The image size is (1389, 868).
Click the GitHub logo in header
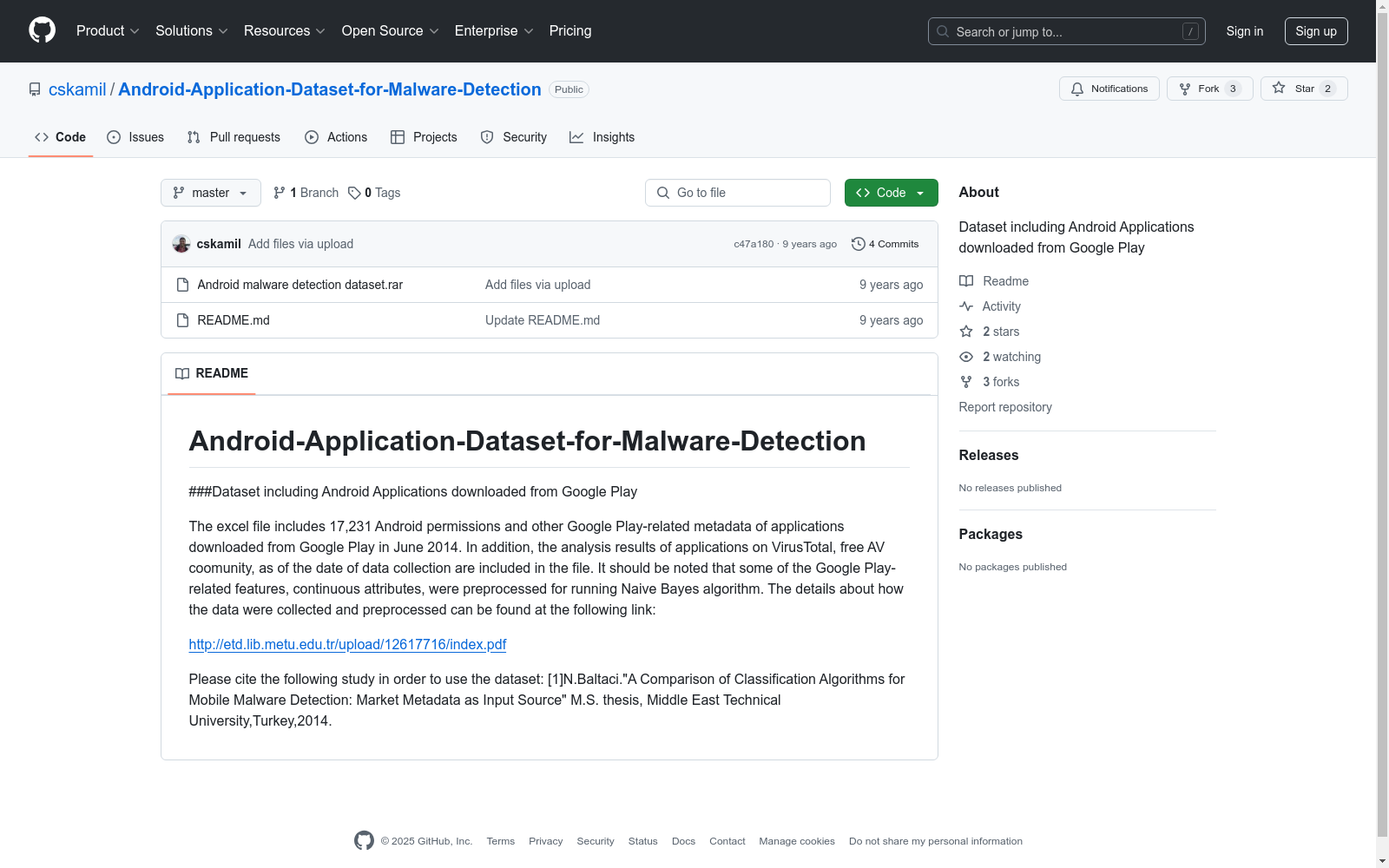tap(42, 30)
